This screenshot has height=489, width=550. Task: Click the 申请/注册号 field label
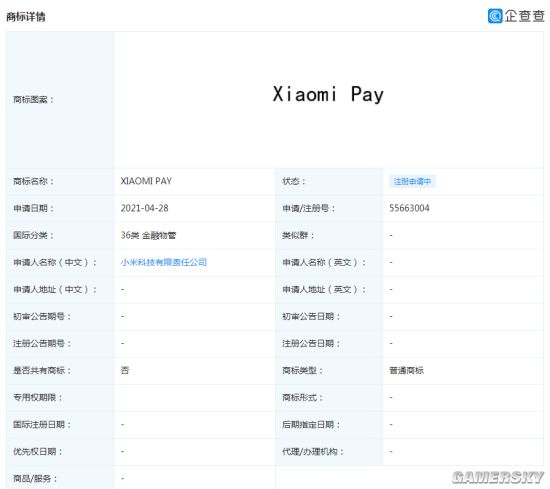pos(309,208)
